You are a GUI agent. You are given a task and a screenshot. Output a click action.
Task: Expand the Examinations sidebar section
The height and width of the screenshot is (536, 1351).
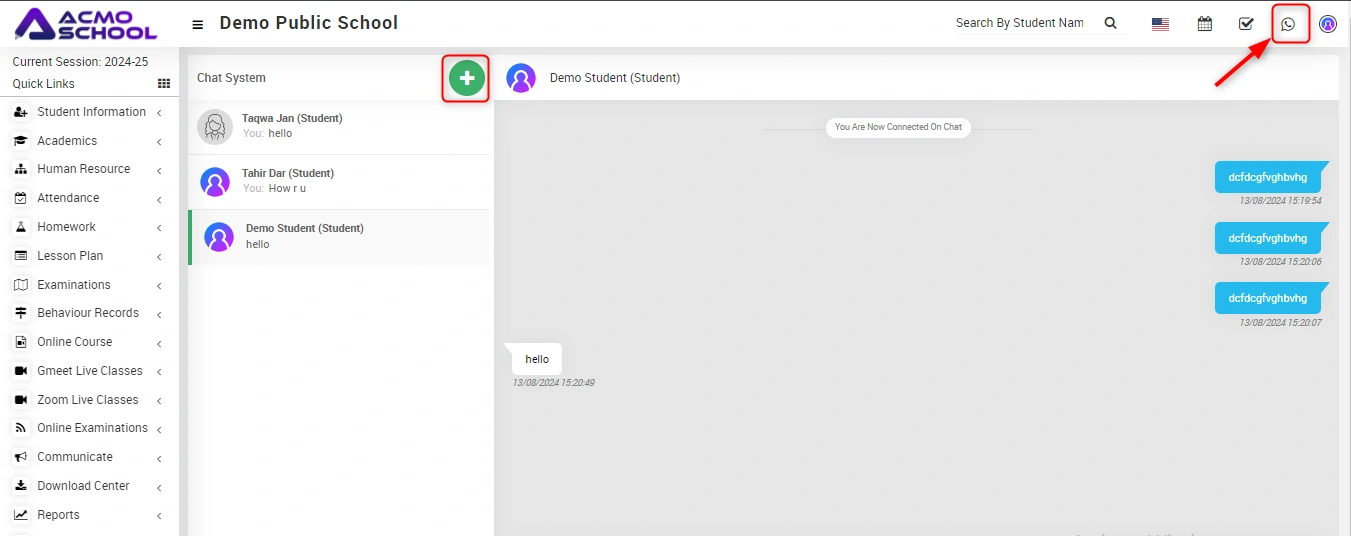point(74,285)
